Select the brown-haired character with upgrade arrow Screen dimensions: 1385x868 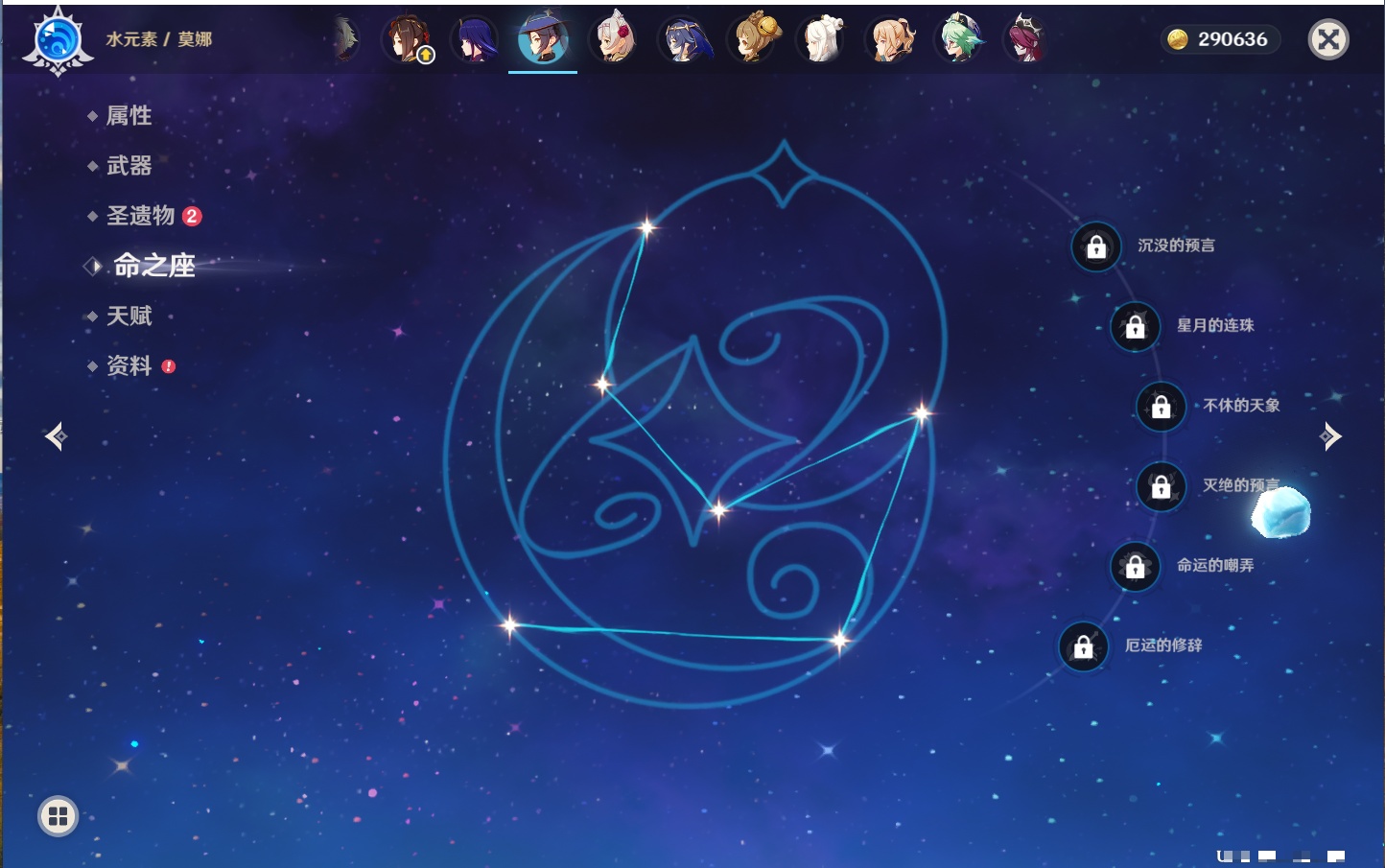pyautogui.click(x=408, y=39)
